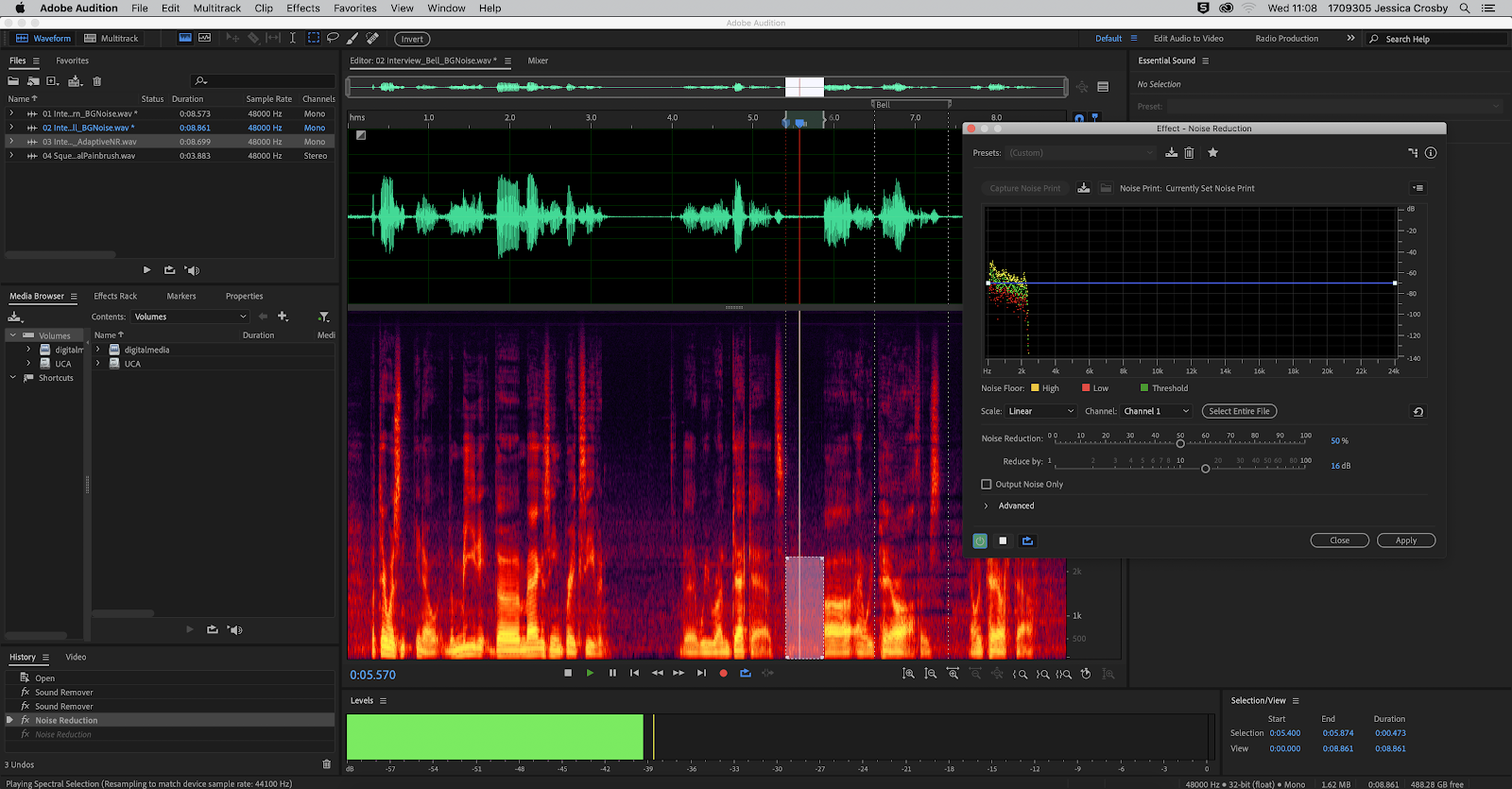1512x789 pixels.
Task: Open the Effects menu
Action: 303,8
